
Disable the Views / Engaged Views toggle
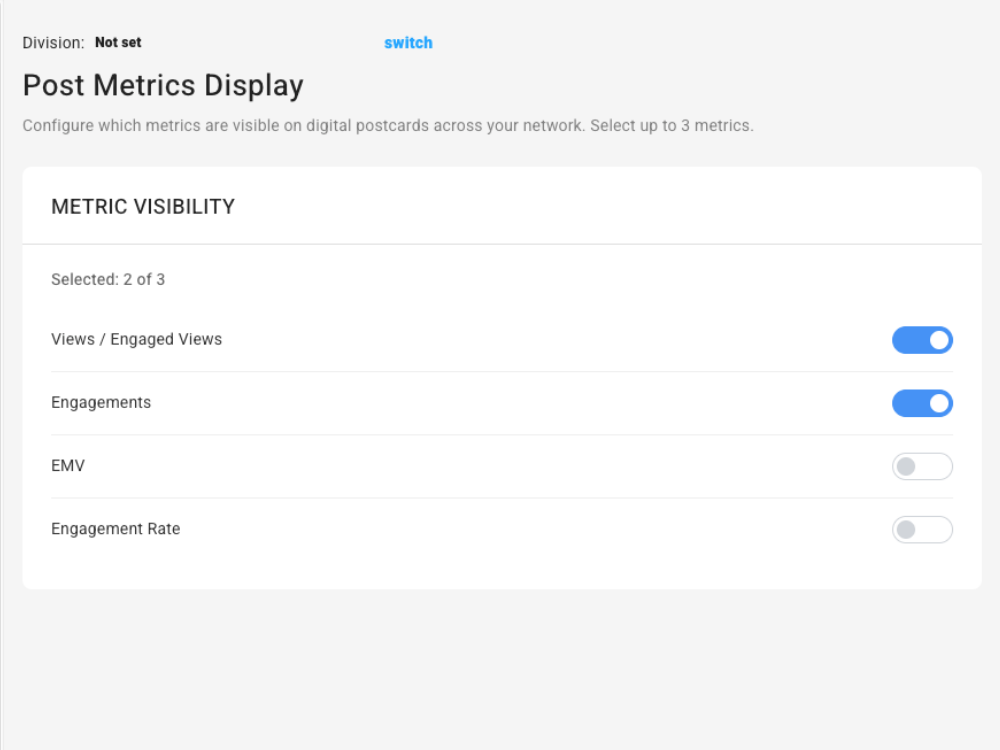922,340
